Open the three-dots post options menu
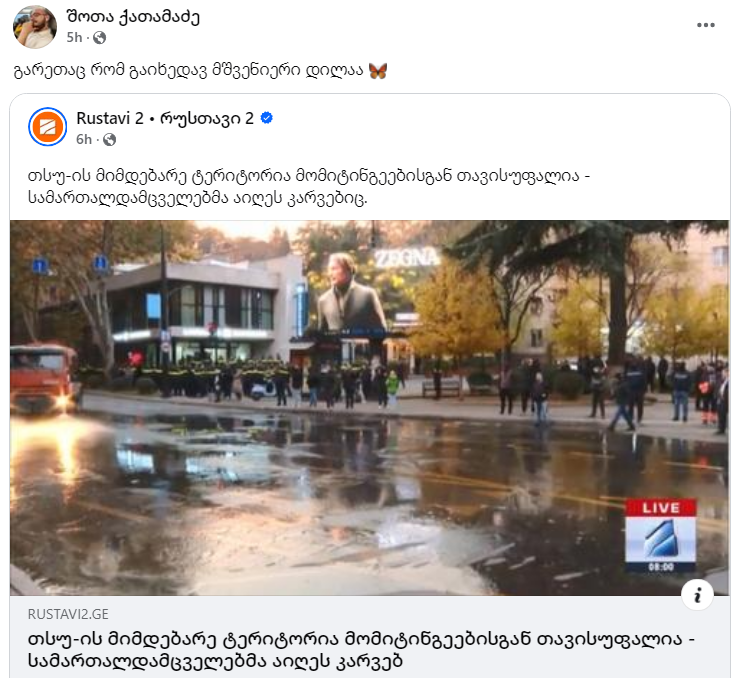 coord(705,25)
